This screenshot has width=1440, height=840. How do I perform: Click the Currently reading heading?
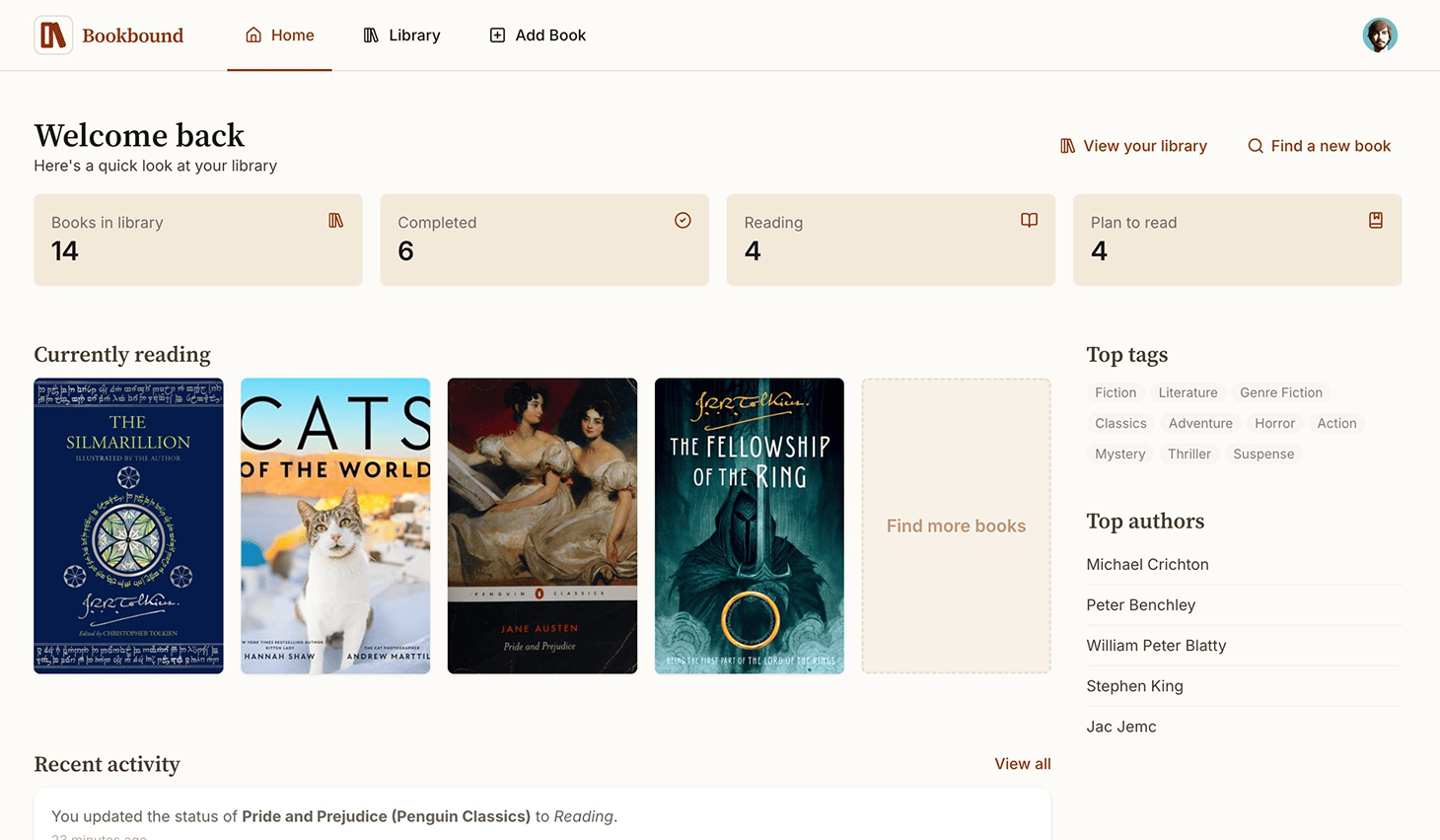[122, 354]
